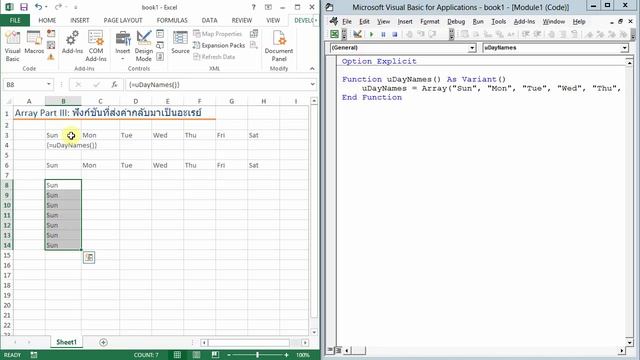Click Full Module View button
The height and width of the screenshot is (360, 640).
pyautogui.click(x=338, y=350)
